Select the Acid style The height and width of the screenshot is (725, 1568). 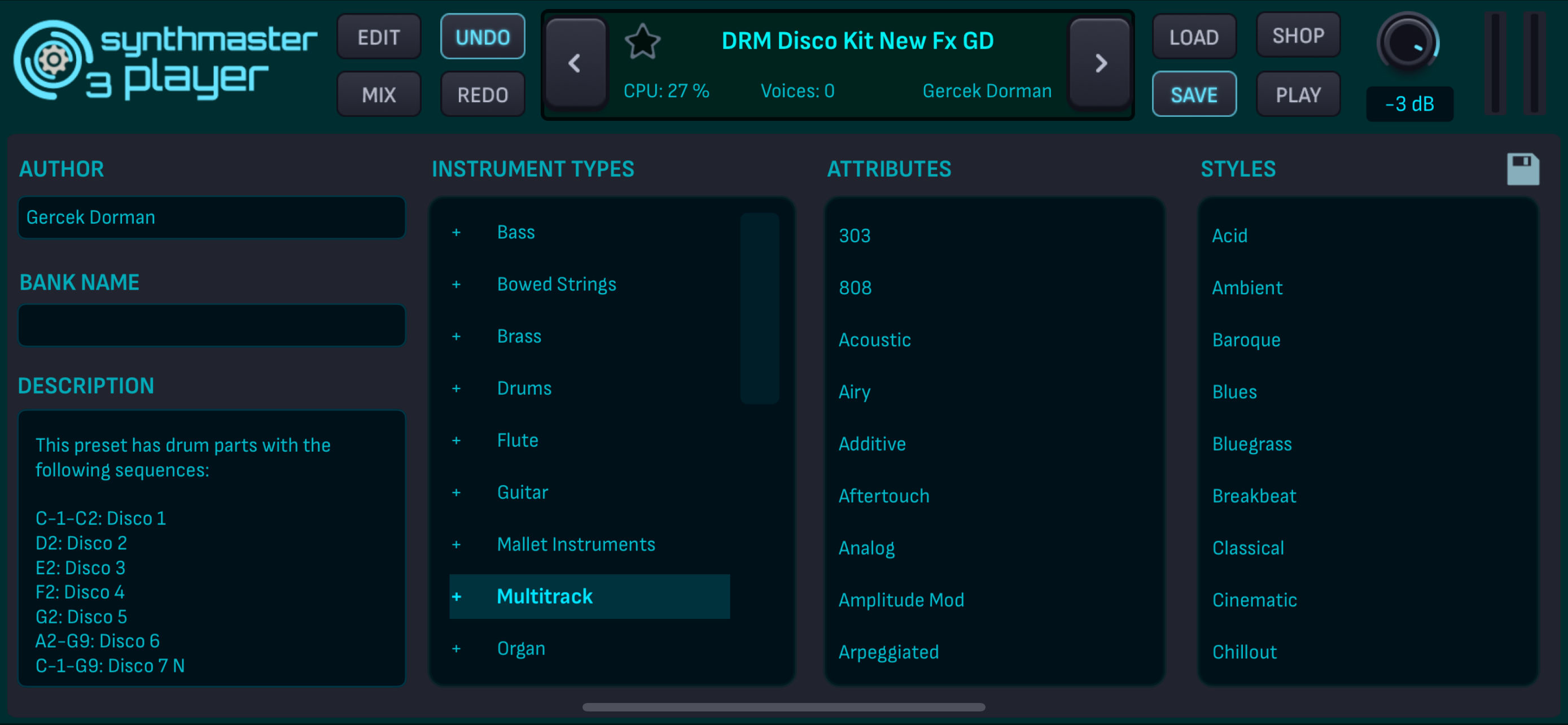(x=1229, y=235)
